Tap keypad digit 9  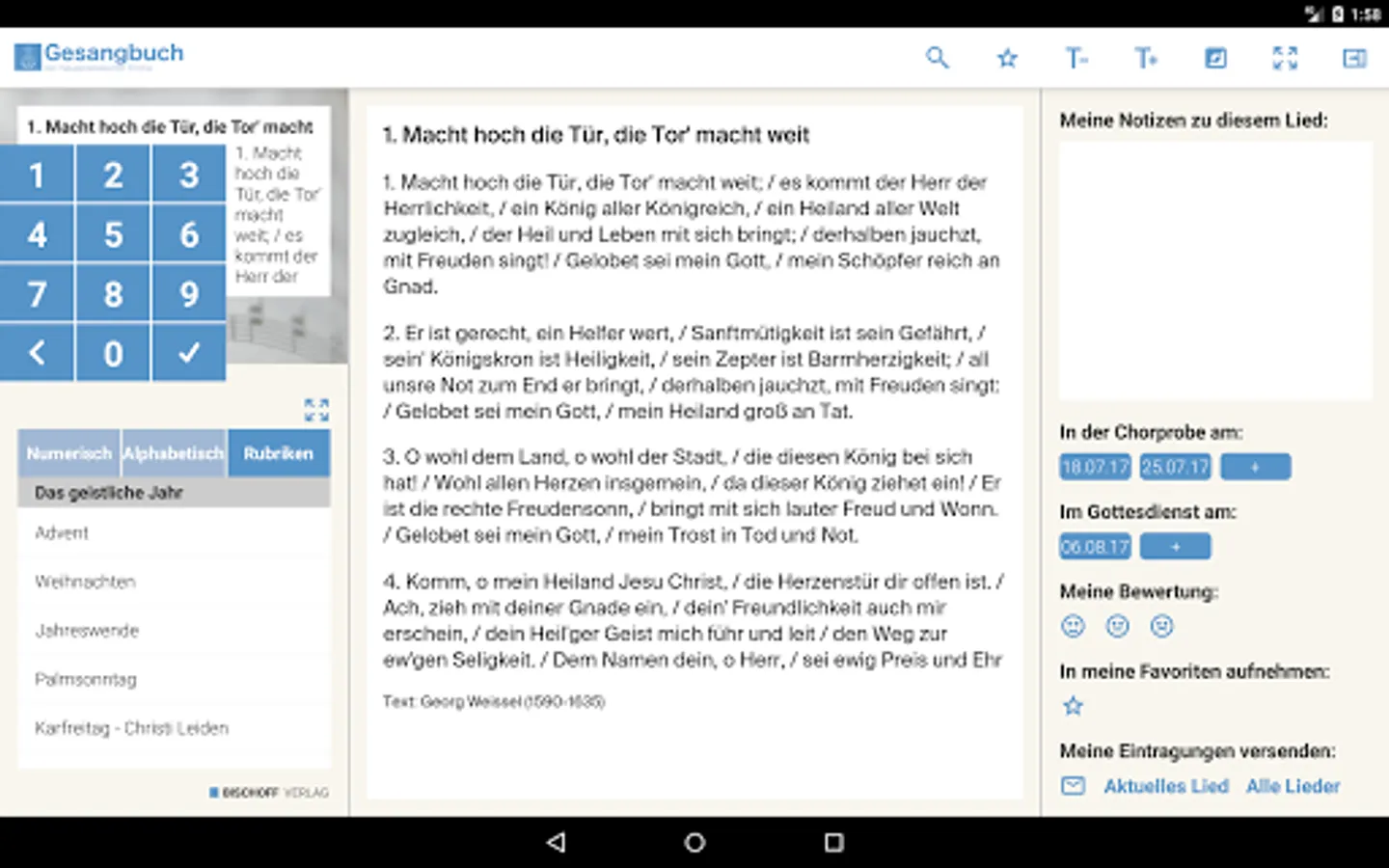click(189, 294)
